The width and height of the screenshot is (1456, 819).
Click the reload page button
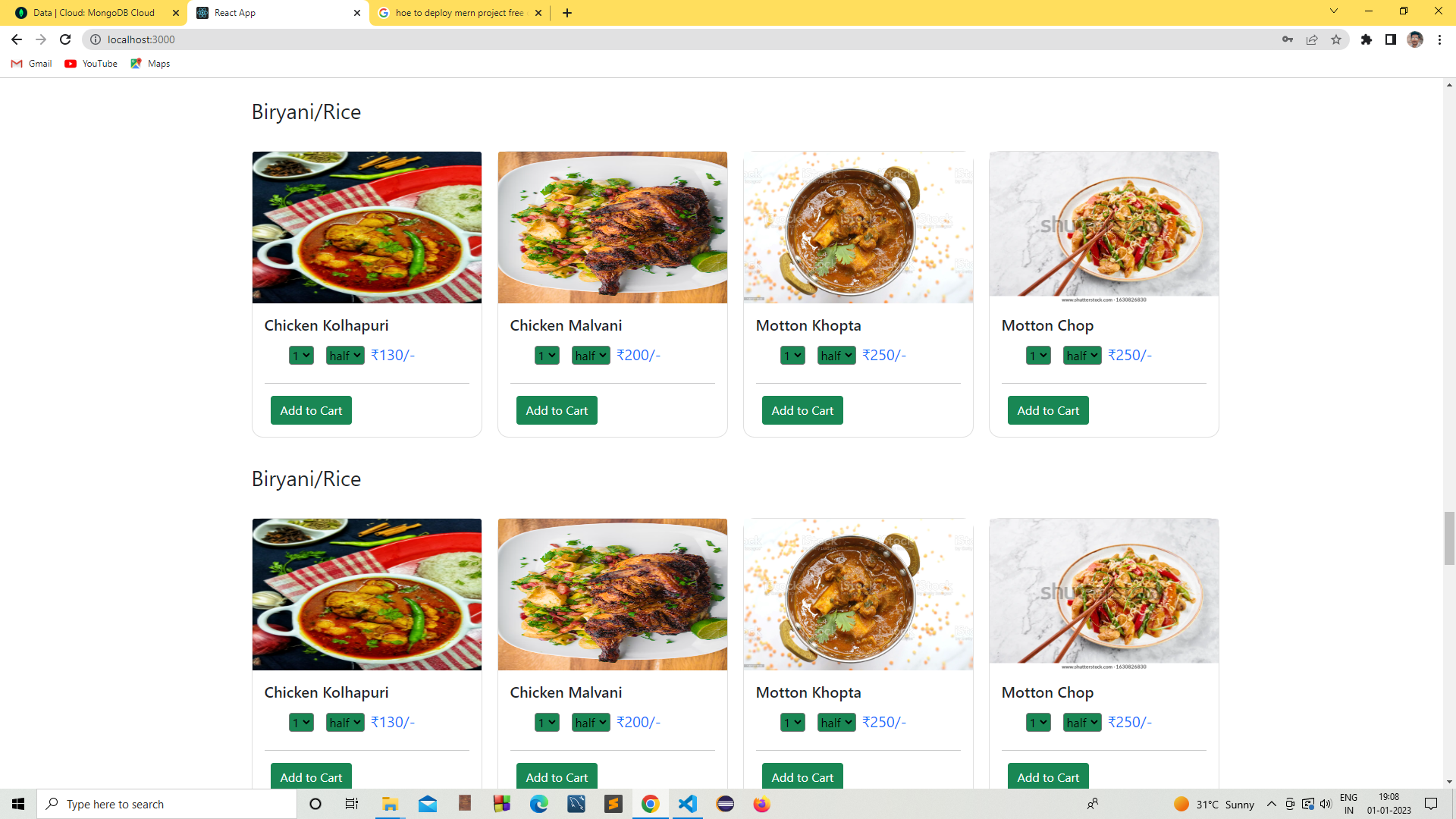(x=65, y=39)
